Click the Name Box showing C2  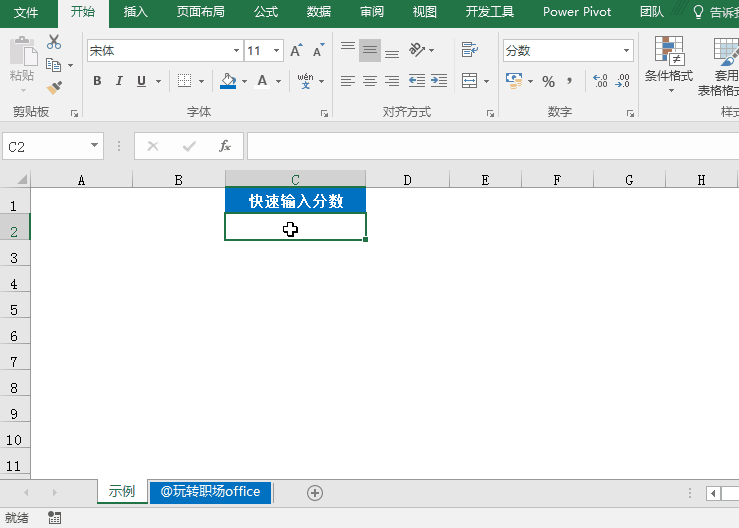pos(45,146)
